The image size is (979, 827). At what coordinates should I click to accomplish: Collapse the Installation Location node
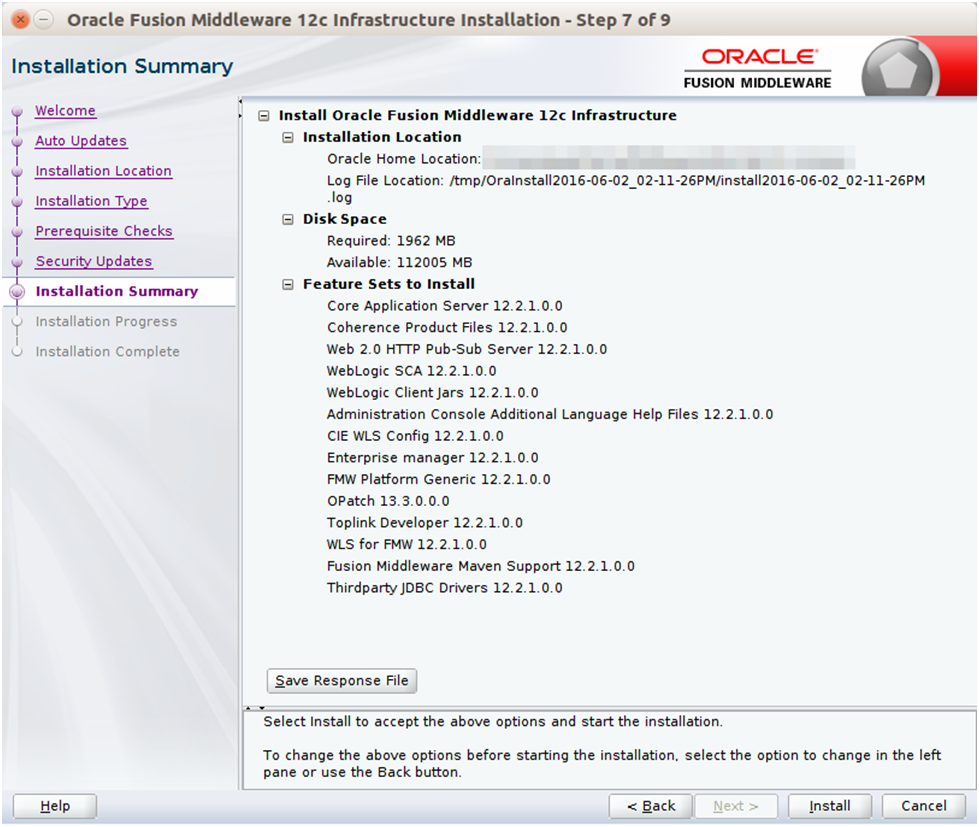tap(288, 137)
